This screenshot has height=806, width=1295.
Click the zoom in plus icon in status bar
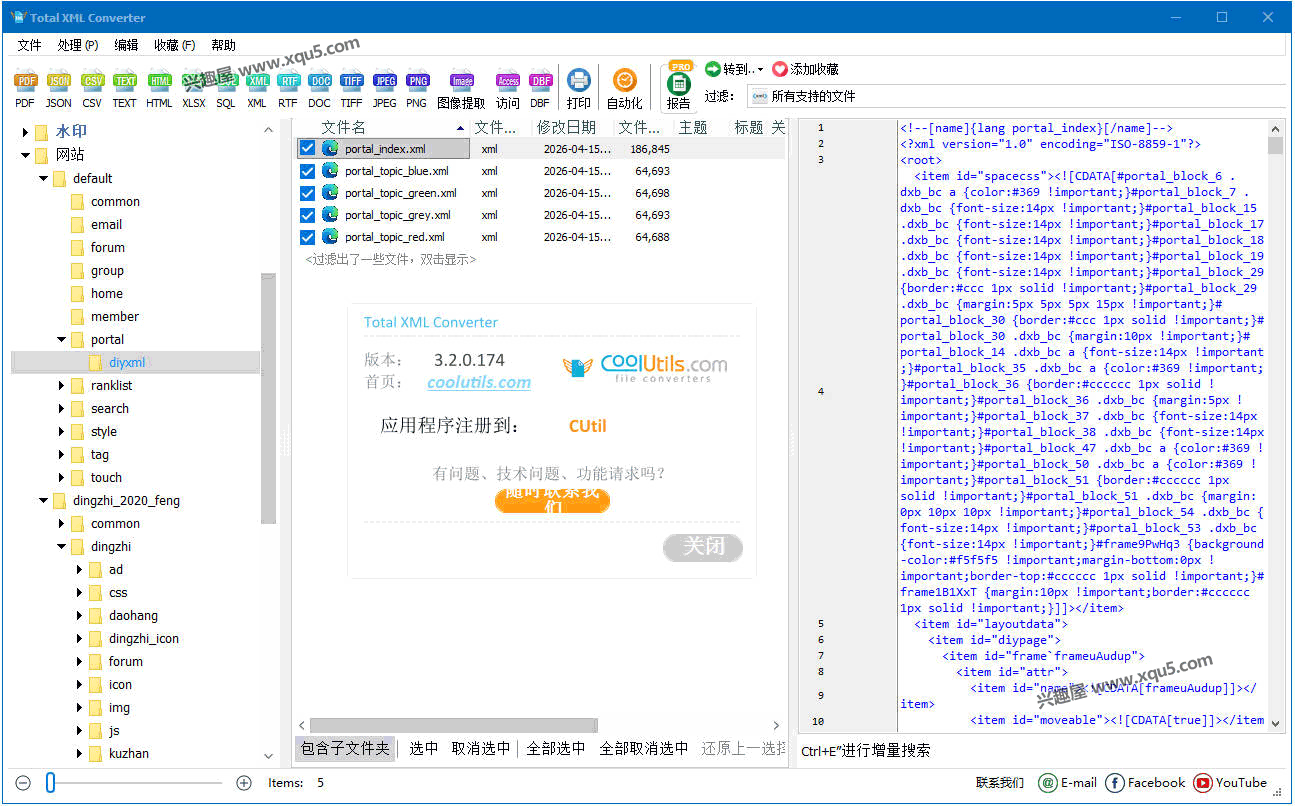[243, 783]
